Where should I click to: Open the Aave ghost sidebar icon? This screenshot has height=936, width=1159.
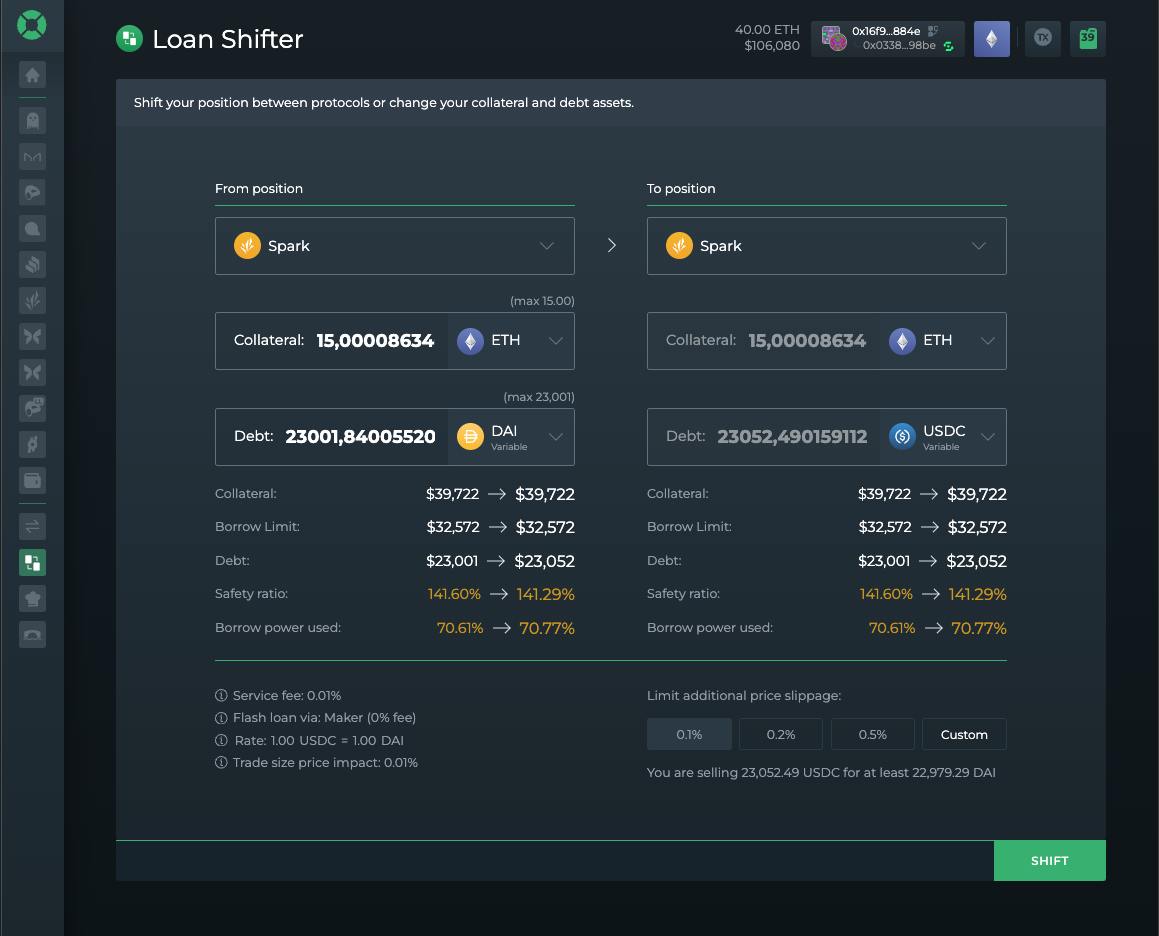coord(33,121)
